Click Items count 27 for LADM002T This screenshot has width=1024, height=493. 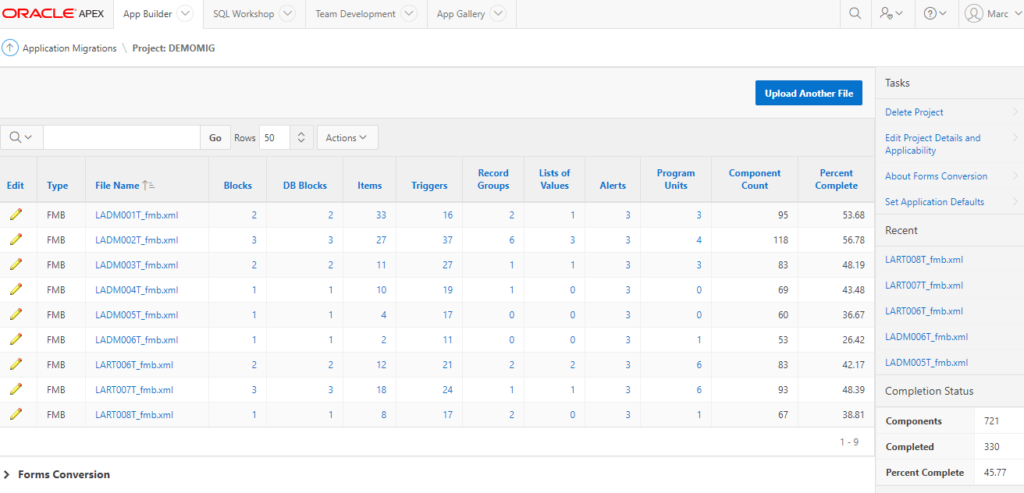click(x=381, y=240)
